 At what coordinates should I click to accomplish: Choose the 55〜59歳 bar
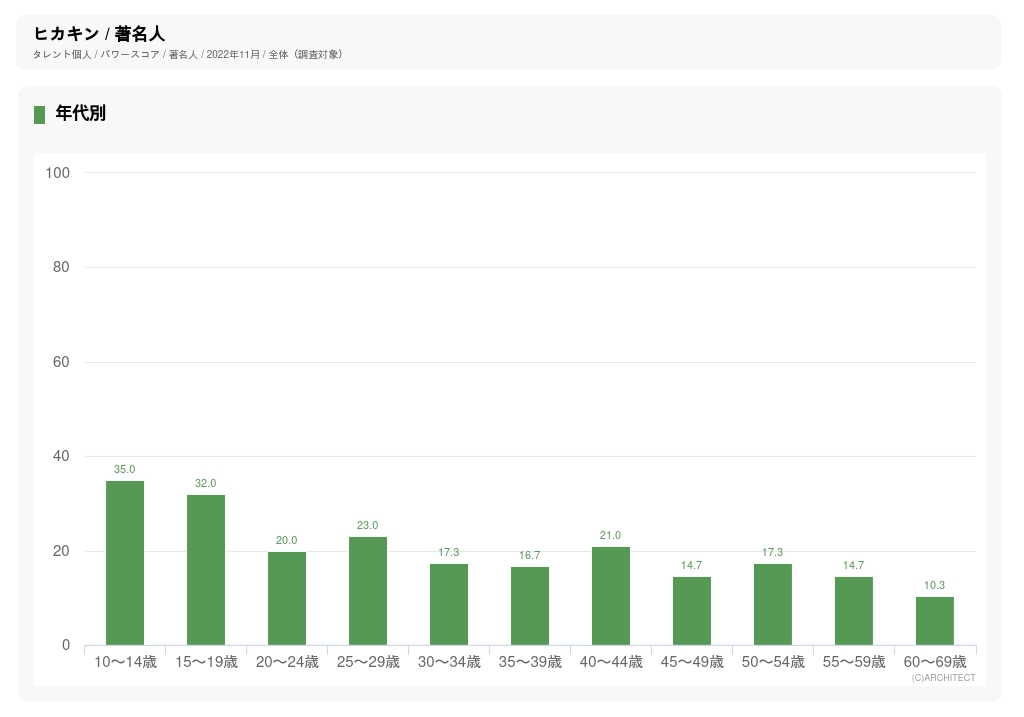coord(854,611)
